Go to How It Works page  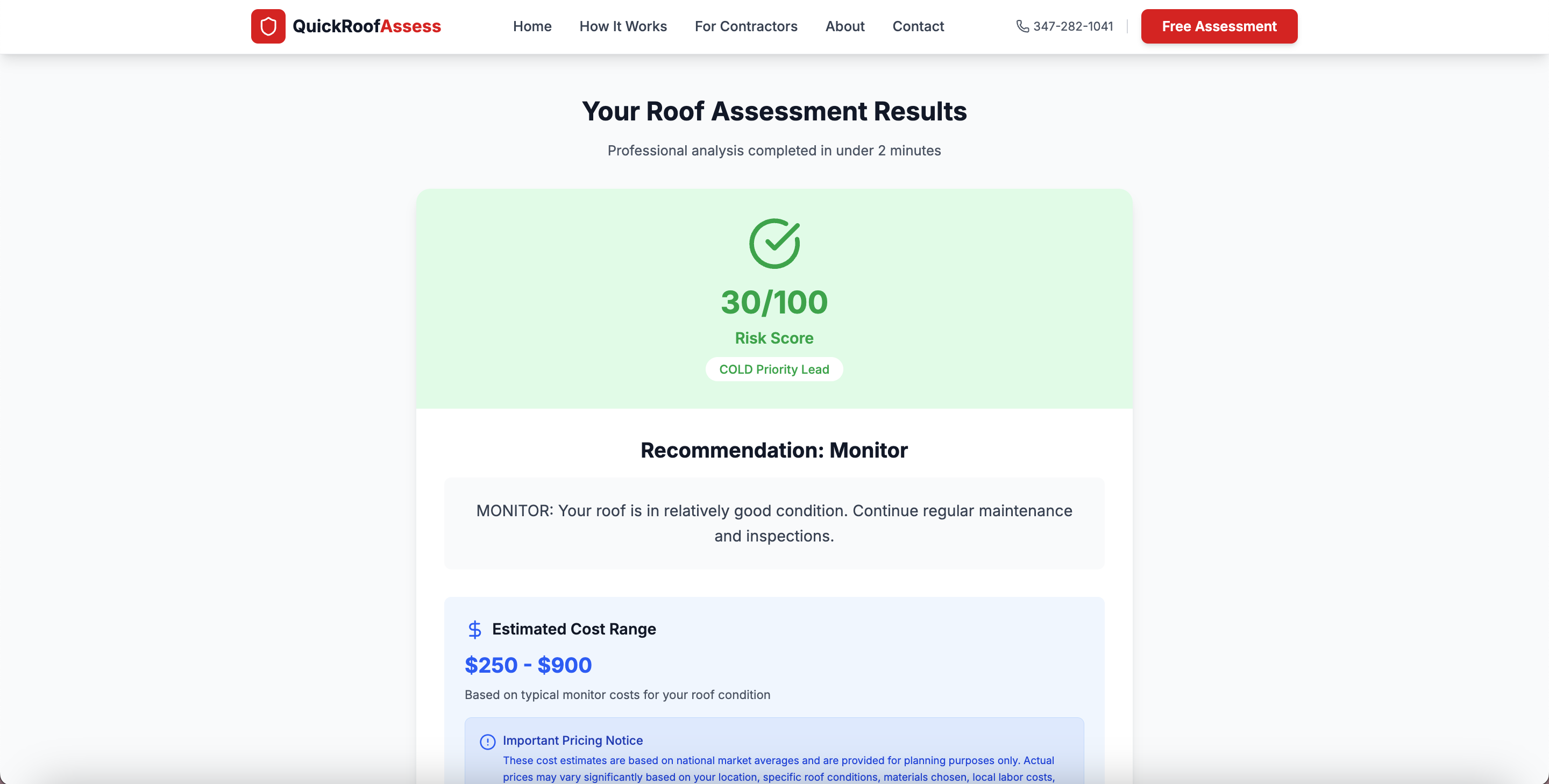pyautogui.click(x=622, y=26)
